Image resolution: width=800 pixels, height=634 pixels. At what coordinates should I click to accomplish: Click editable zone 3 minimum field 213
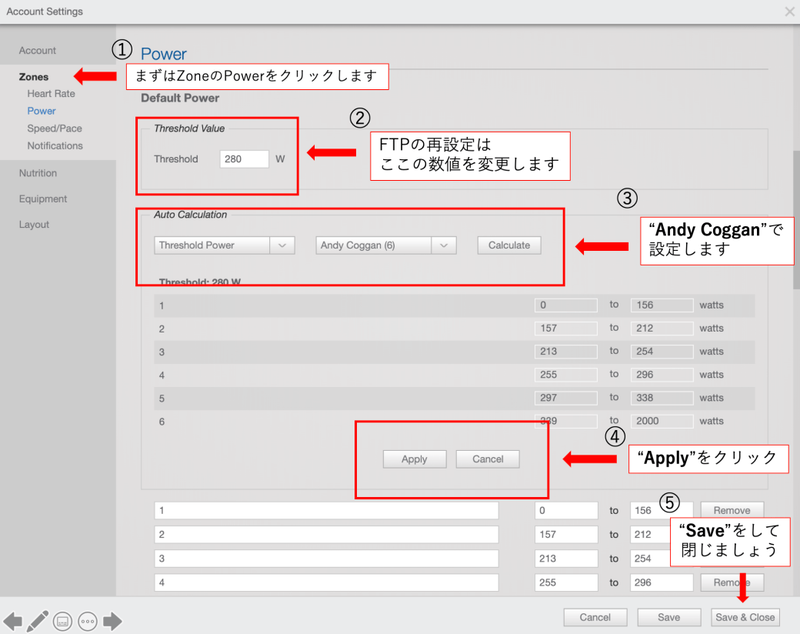pos(566,559)
